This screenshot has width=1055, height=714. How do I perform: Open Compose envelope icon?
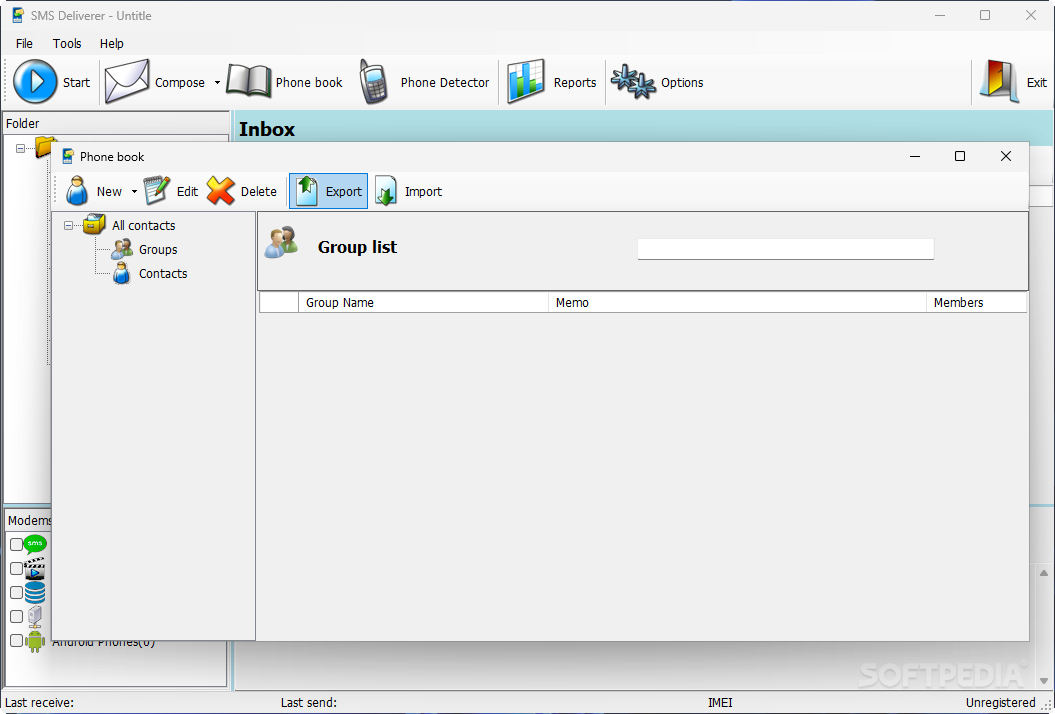(127, 81)
